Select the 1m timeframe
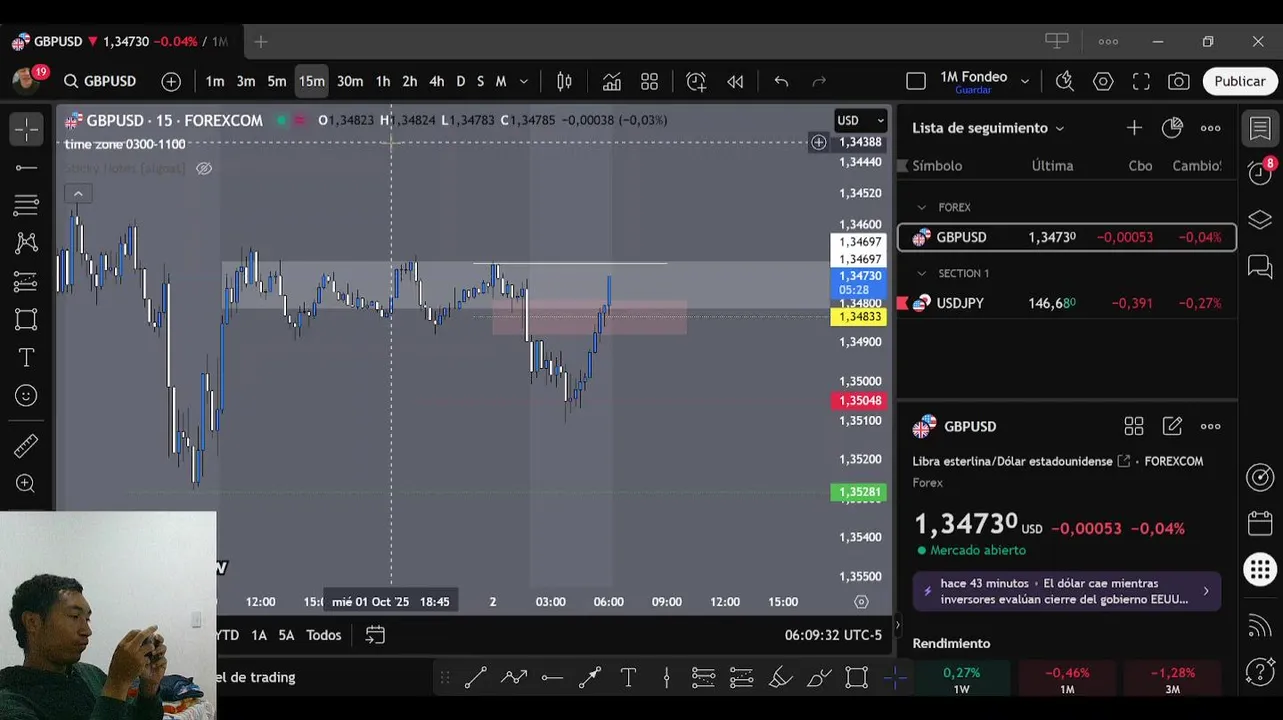Image resolution: width=1283 pixels, height=720 pixels. point(215,81)
